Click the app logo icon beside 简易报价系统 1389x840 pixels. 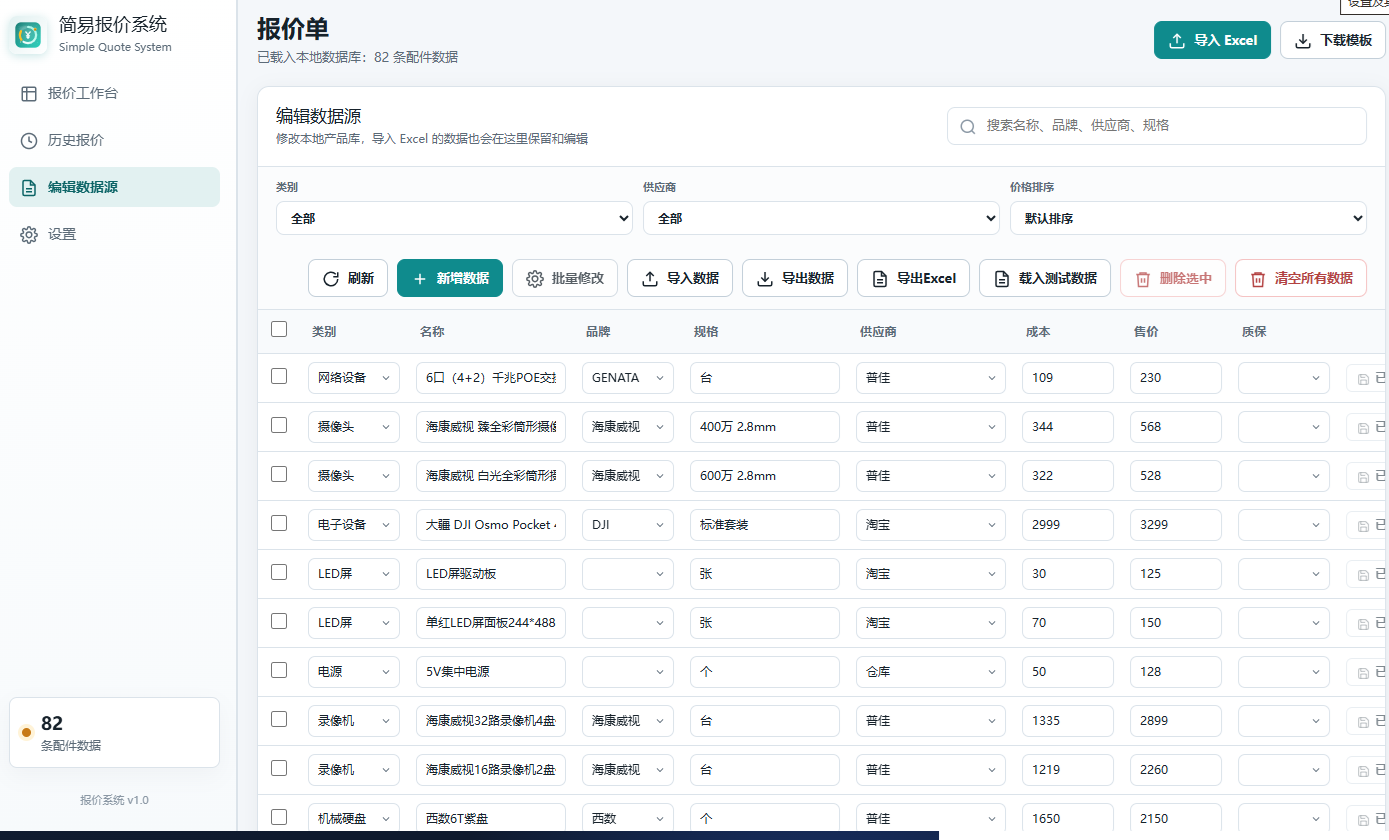point(29,36)
